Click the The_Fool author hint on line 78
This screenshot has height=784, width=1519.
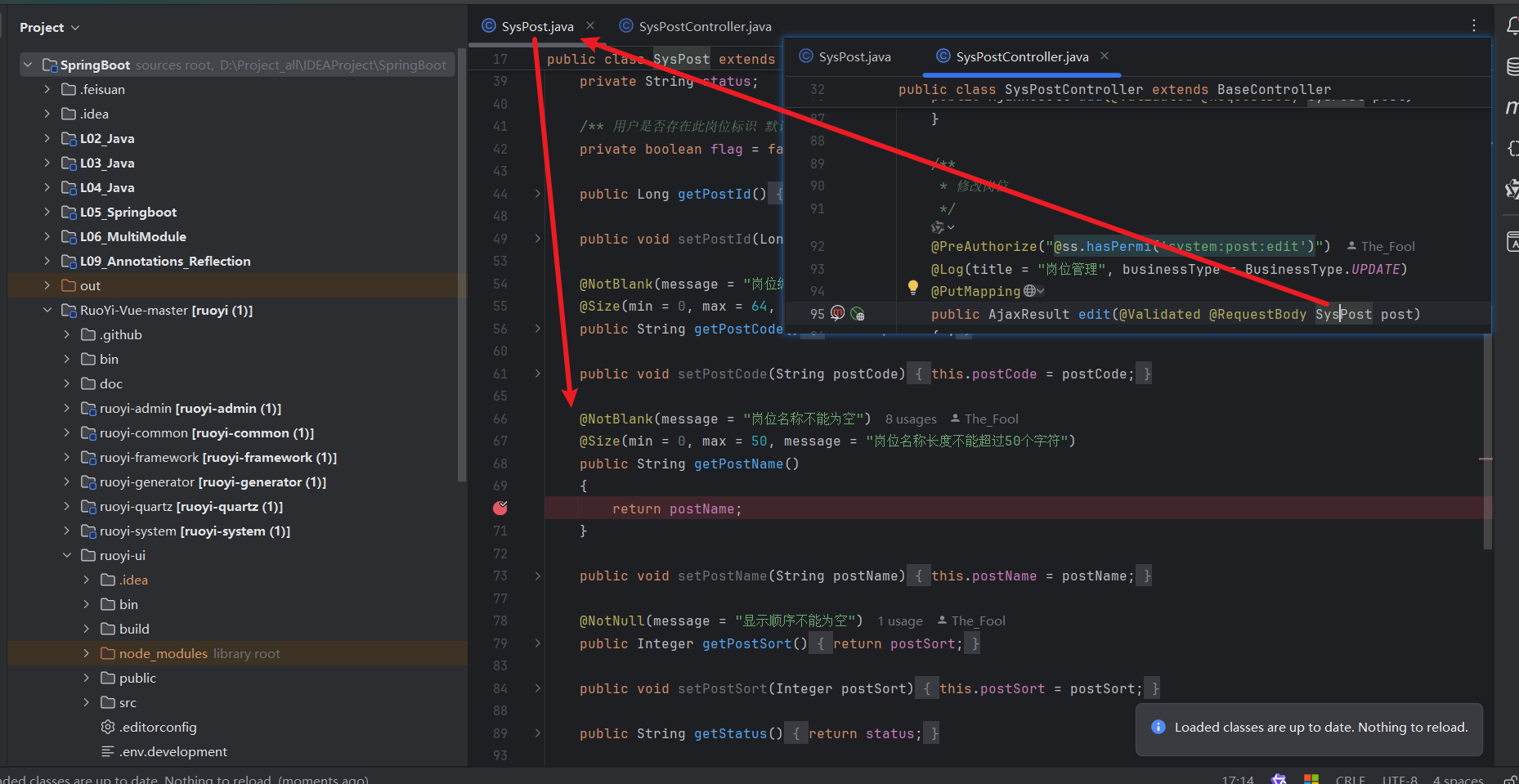[x=978, y=620]
